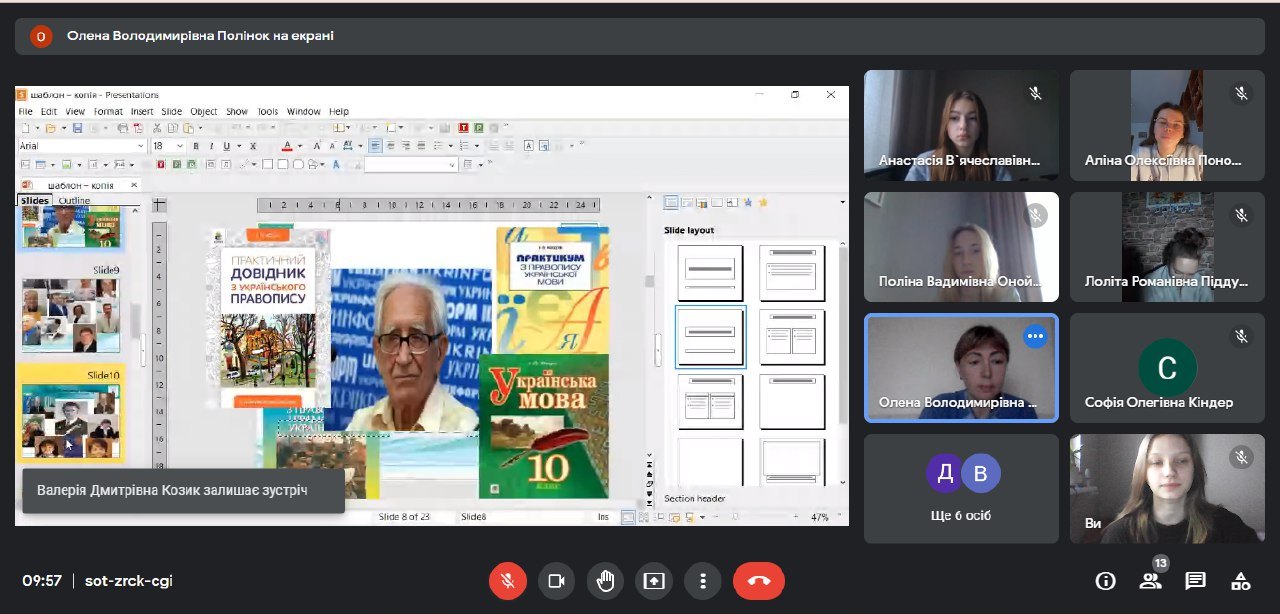Show the participants list

1150,580
